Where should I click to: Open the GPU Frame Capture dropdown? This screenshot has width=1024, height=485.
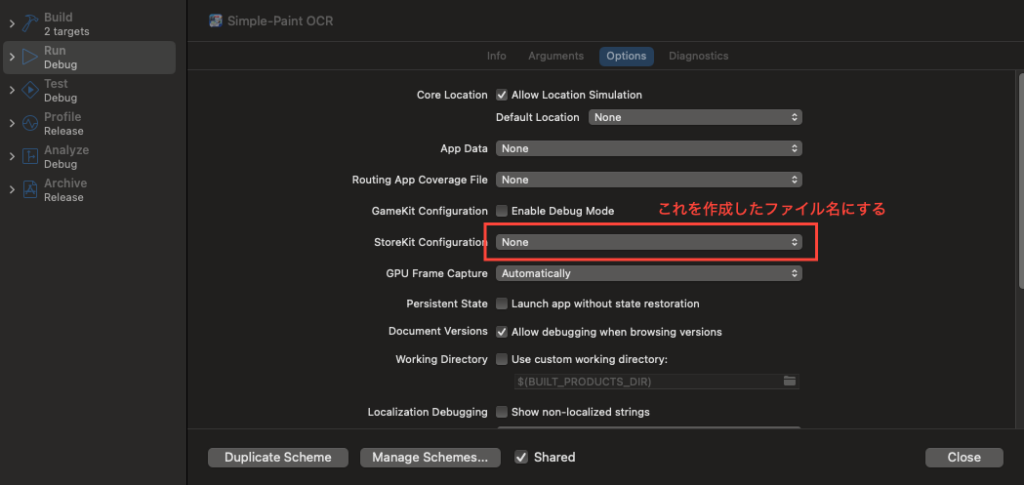pos(649,273)
